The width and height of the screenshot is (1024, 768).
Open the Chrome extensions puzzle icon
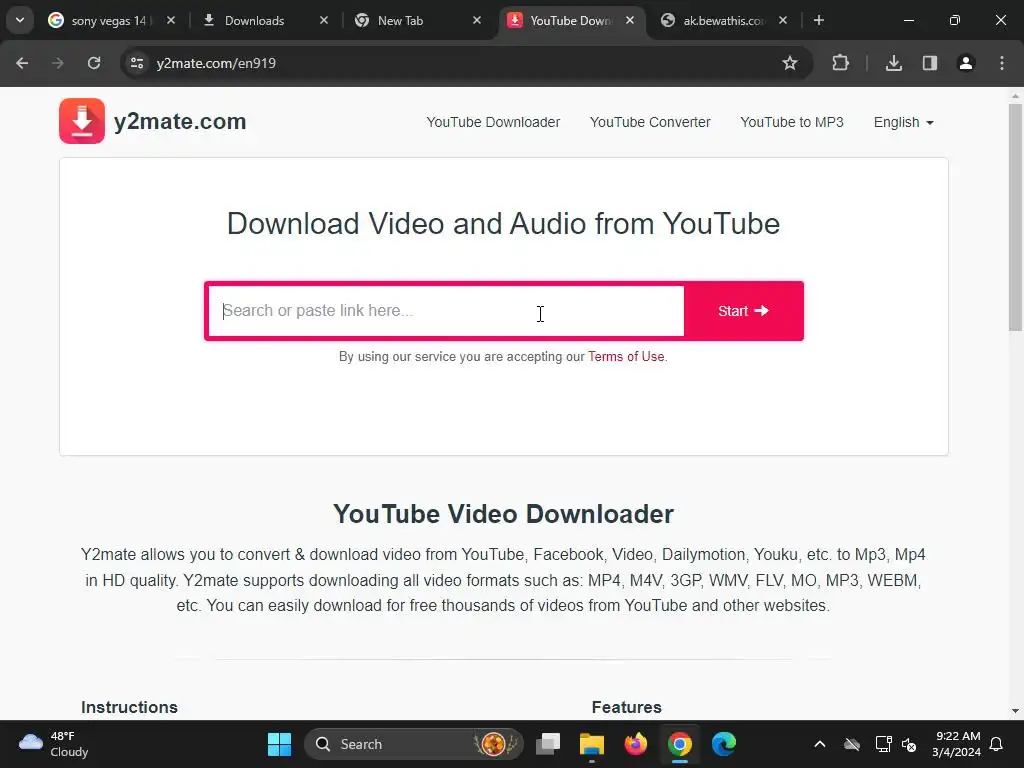point(840,63)
